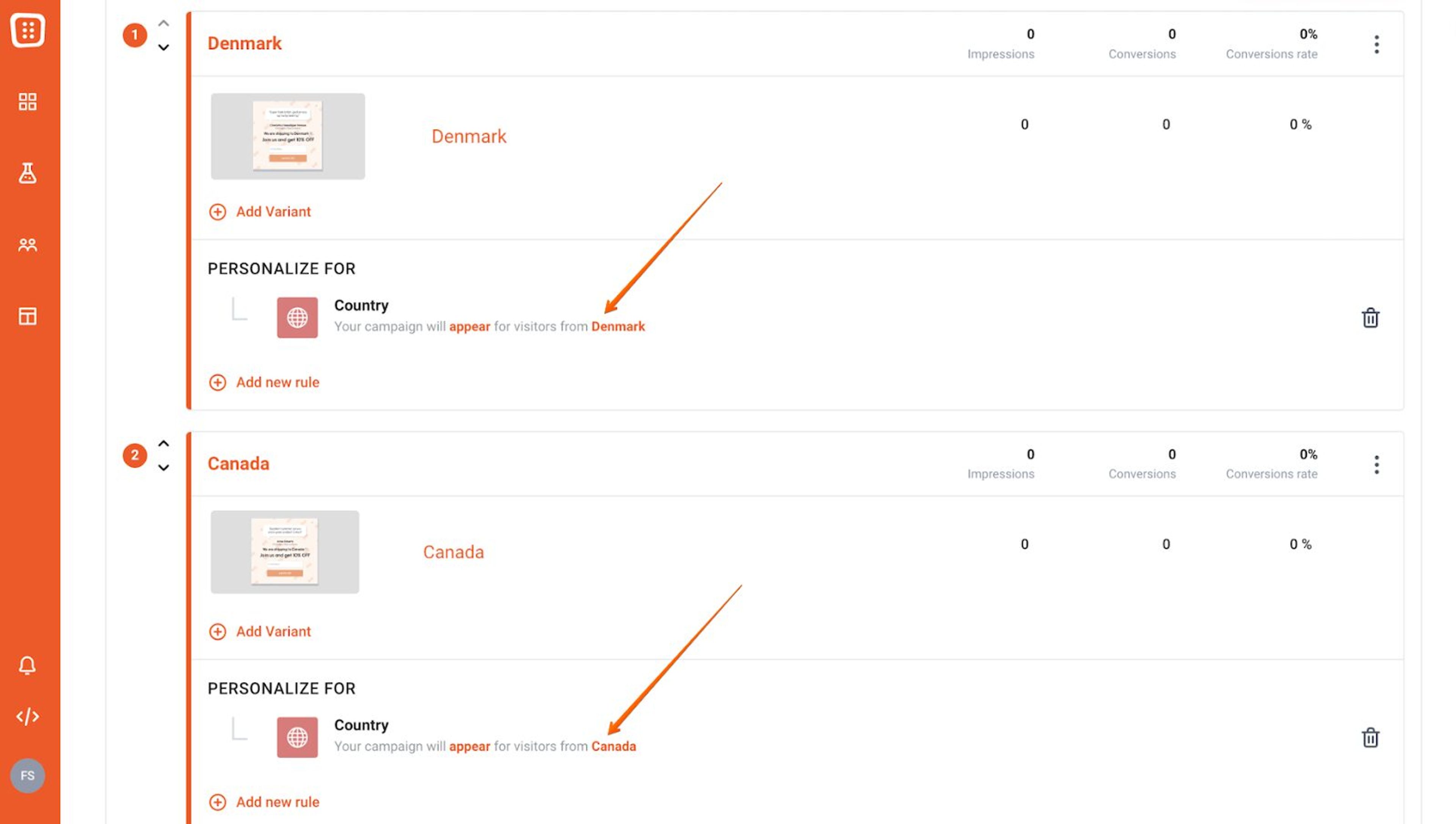Image resolution: width=1456 pixels, height=824 pixels.
Task: Open the dashboard grid icon in sidebar
Action: pyautogui.click(x=28, y=102)
